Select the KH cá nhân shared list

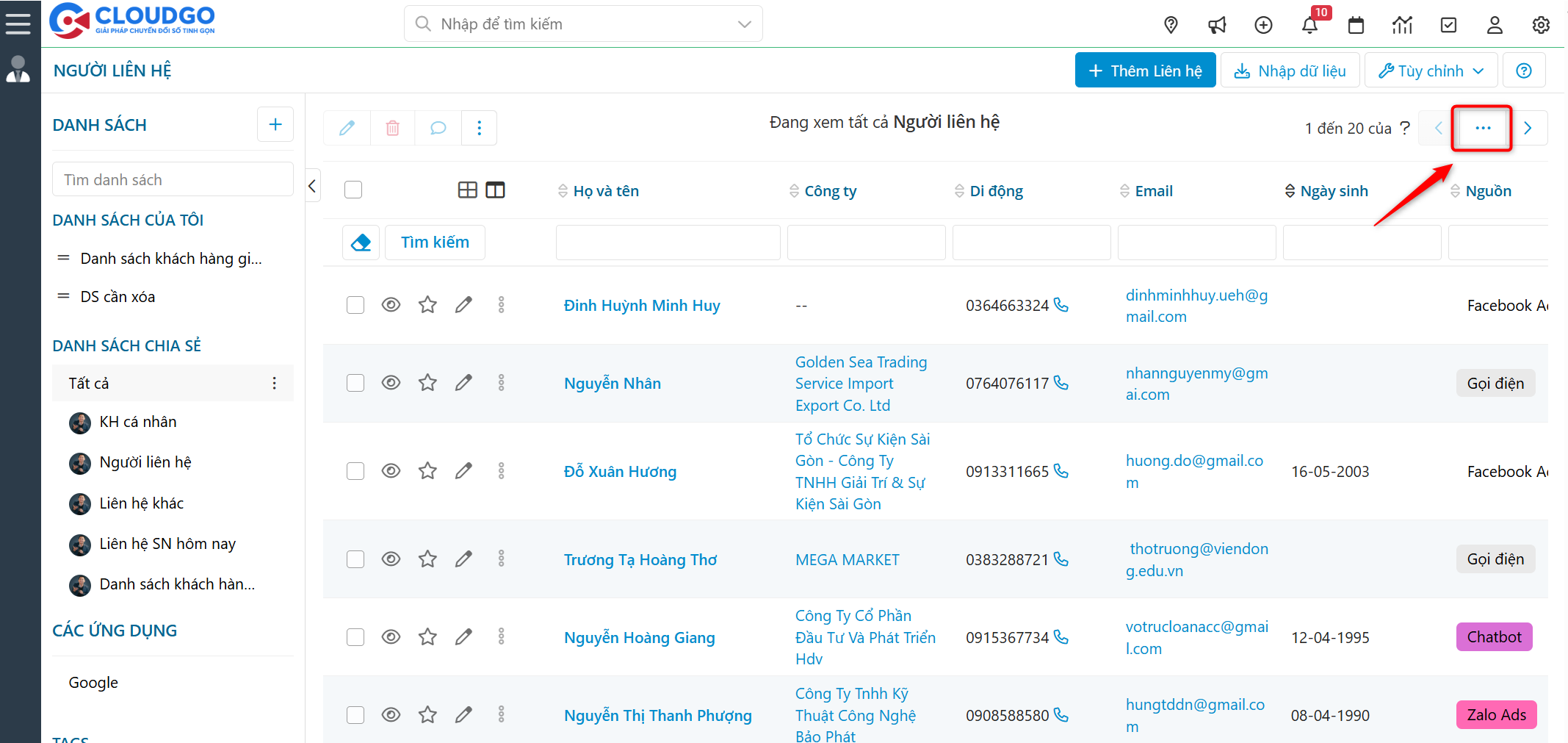(x=138, y=422)
